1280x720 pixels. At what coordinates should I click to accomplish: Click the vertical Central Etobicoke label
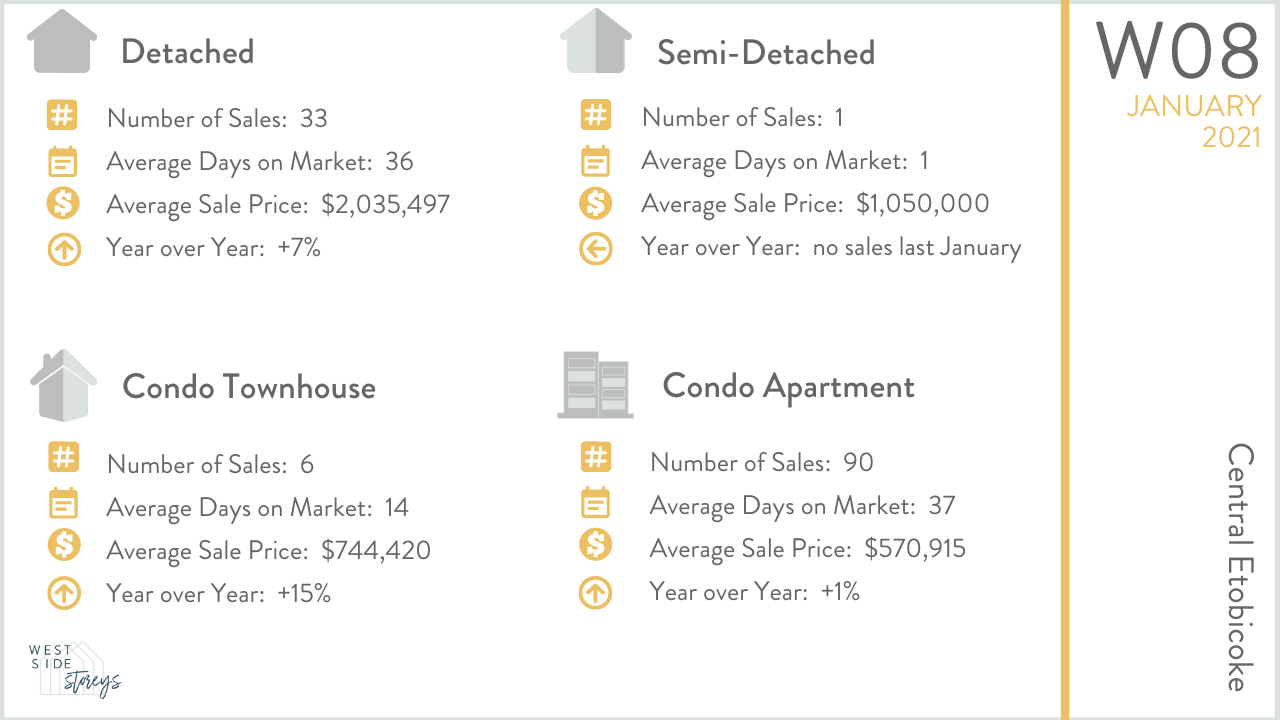1238,566
